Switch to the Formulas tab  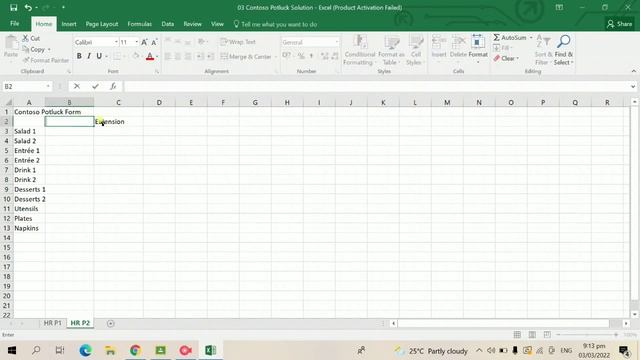coord(140,24)
